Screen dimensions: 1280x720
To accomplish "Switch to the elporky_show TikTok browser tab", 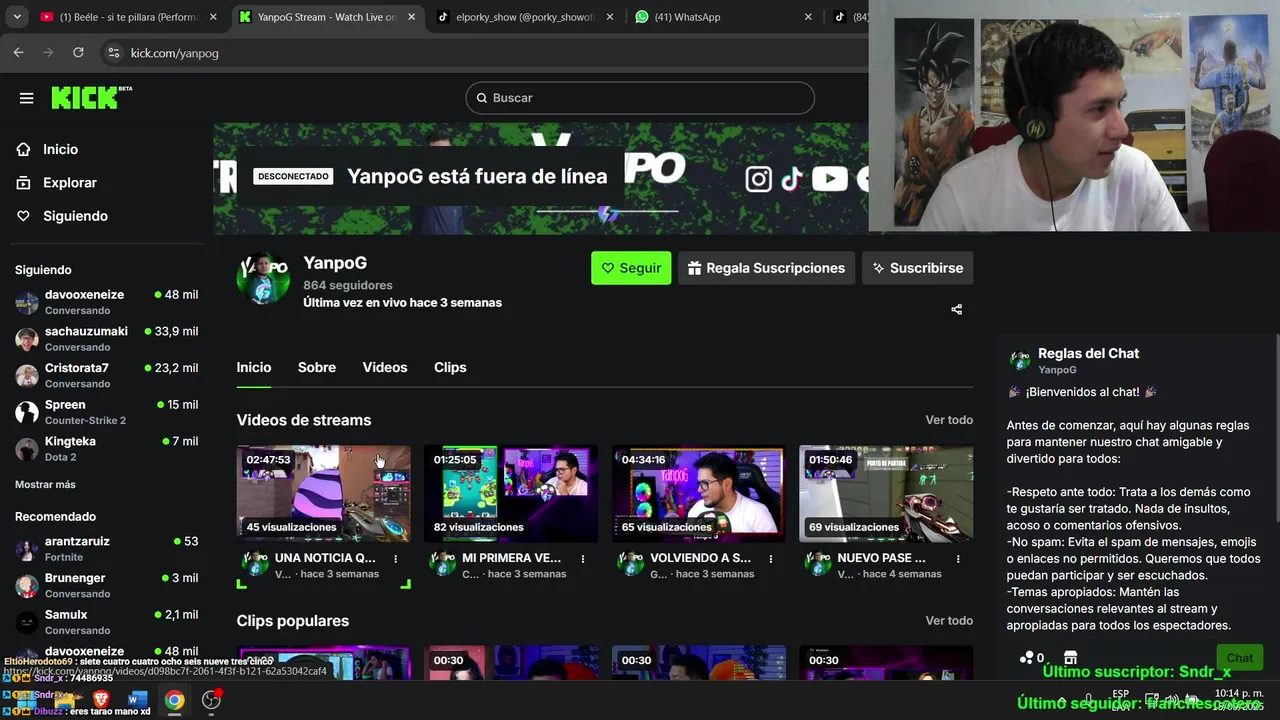I will click(x=524, y=17).
